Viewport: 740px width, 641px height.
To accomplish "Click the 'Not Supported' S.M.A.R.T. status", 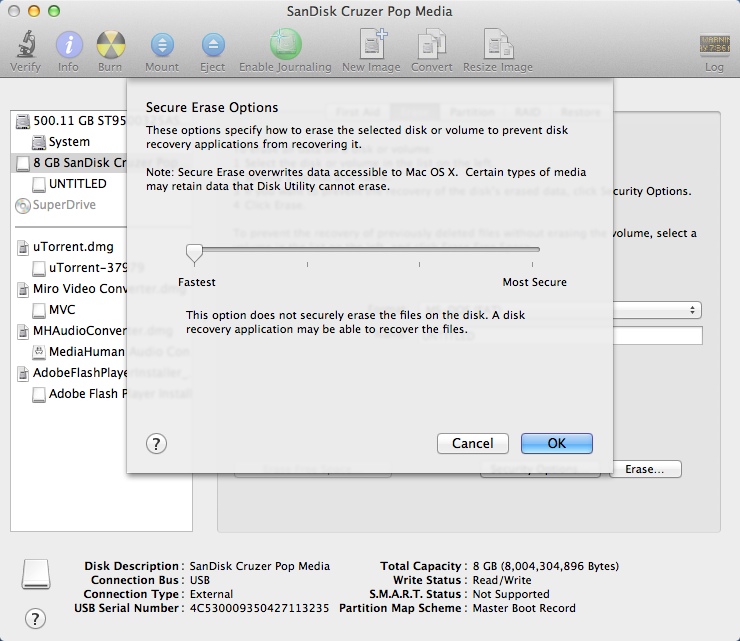I will coord(511,594).
